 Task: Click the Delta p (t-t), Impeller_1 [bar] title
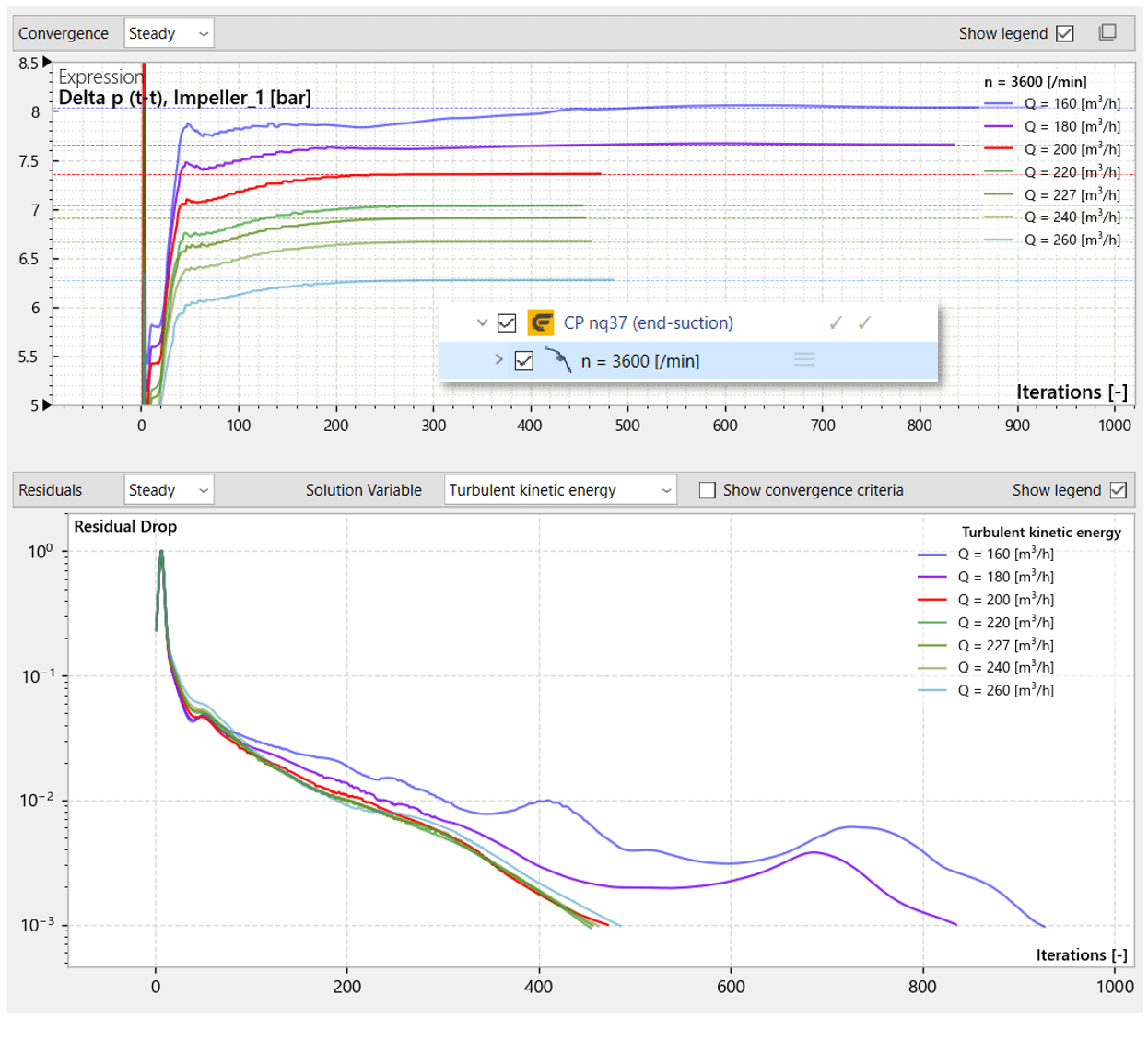pyautogui.click(x=184, y=98)
